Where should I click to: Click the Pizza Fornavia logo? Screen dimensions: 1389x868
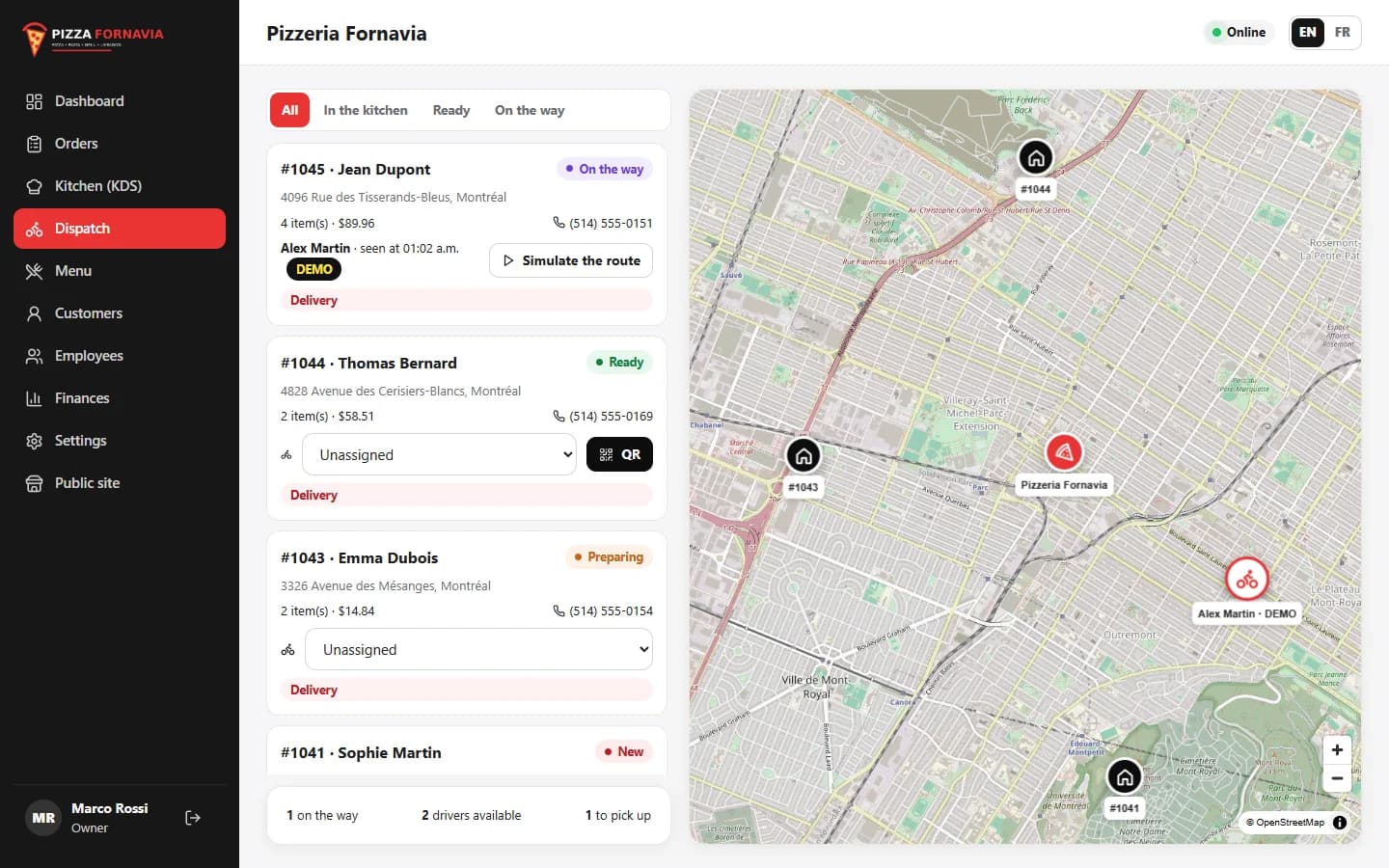pos(94,38)
